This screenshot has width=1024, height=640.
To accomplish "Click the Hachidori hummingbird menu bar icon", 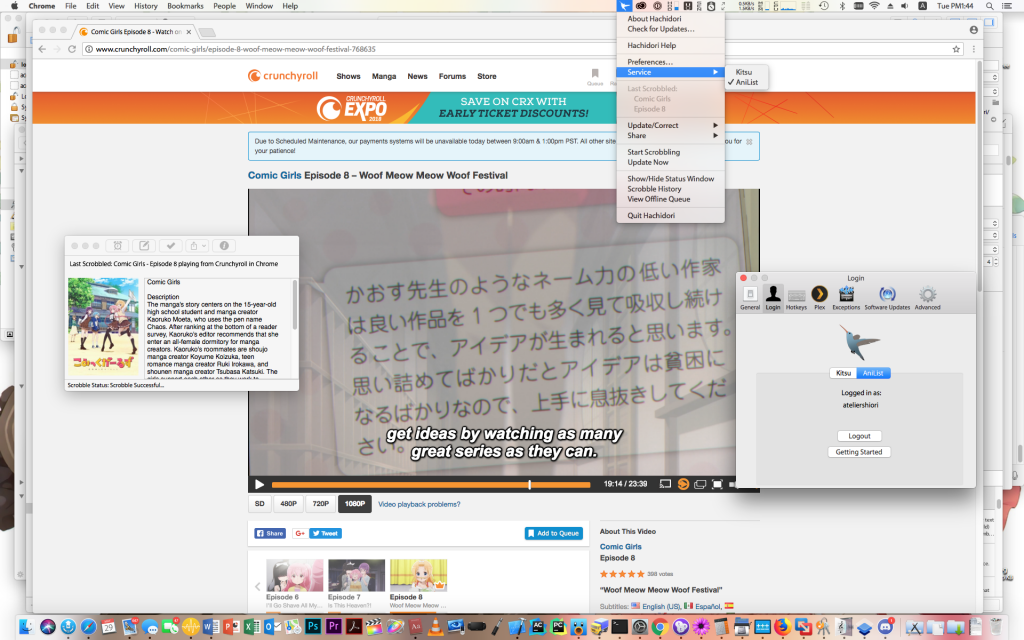I will [x=625, y=6].
